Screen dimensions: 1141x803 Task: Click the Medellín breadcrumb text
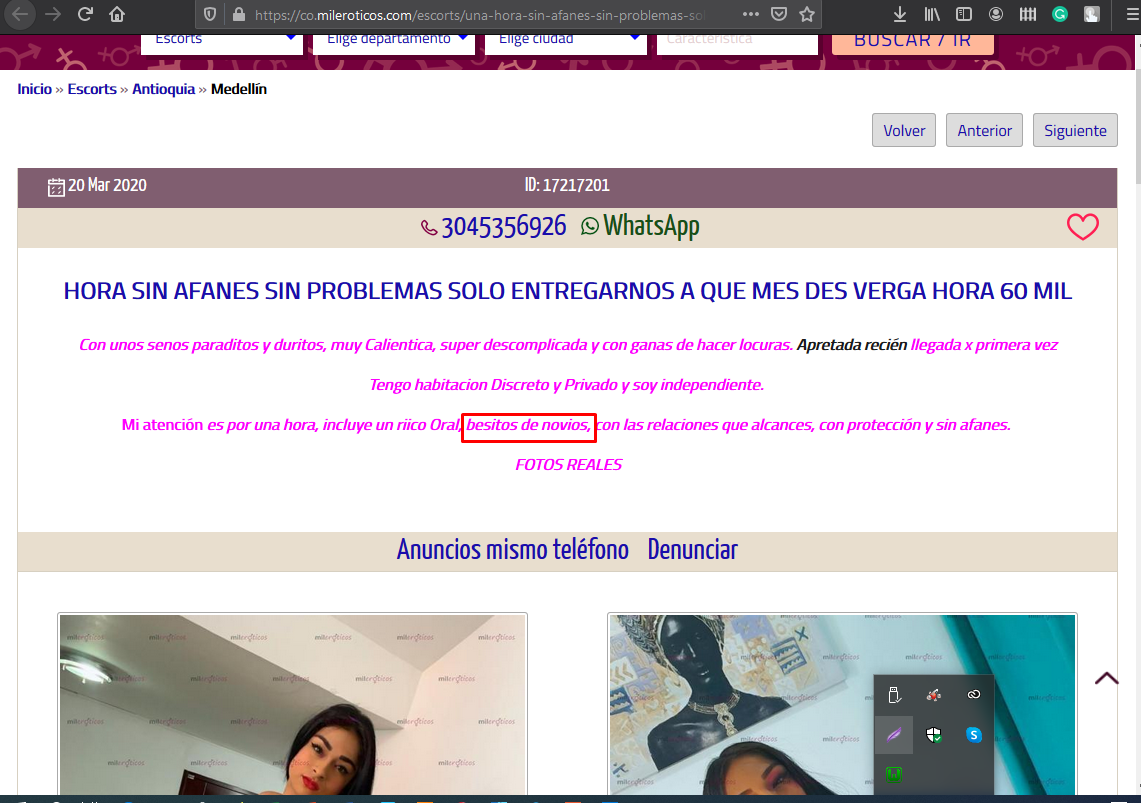click(239, 89)
